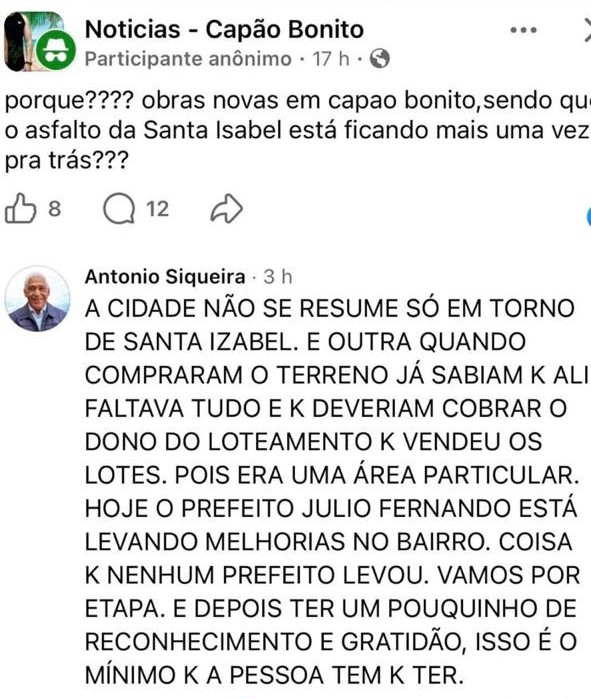Open comments via speech bubble icon
The image size is (591, 699).
(x=119, y=209)
